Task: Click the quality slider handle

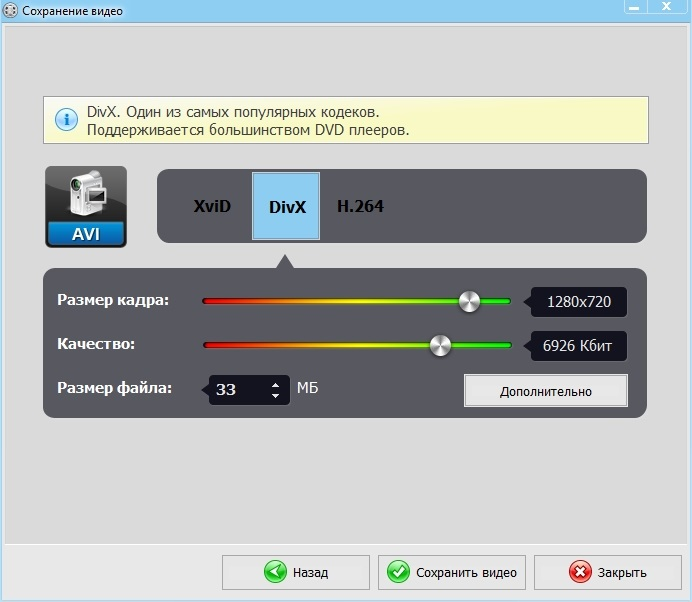Action: click(x=440, y=345)
